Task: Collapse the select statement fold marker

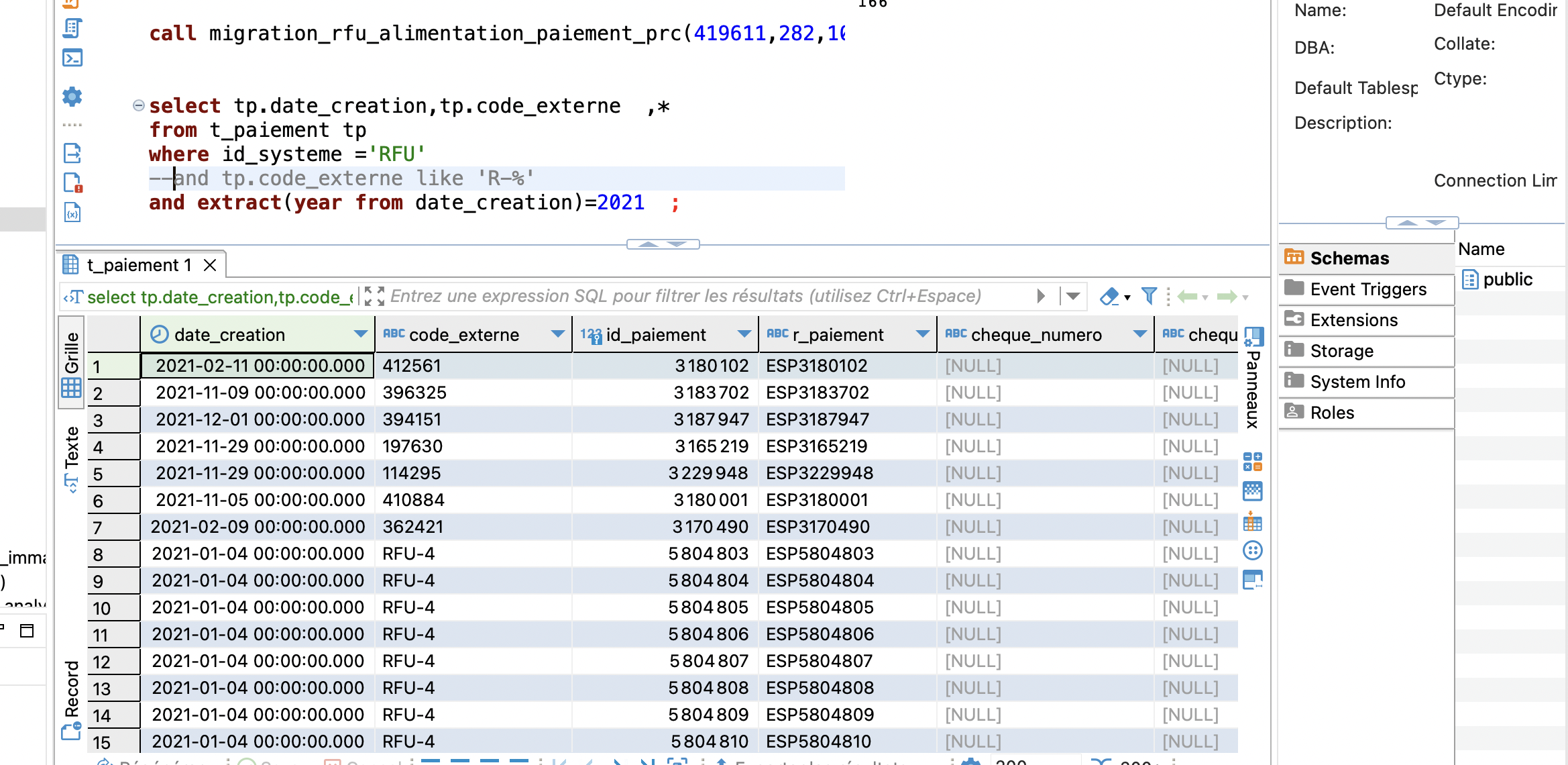Action: point(139,105)
